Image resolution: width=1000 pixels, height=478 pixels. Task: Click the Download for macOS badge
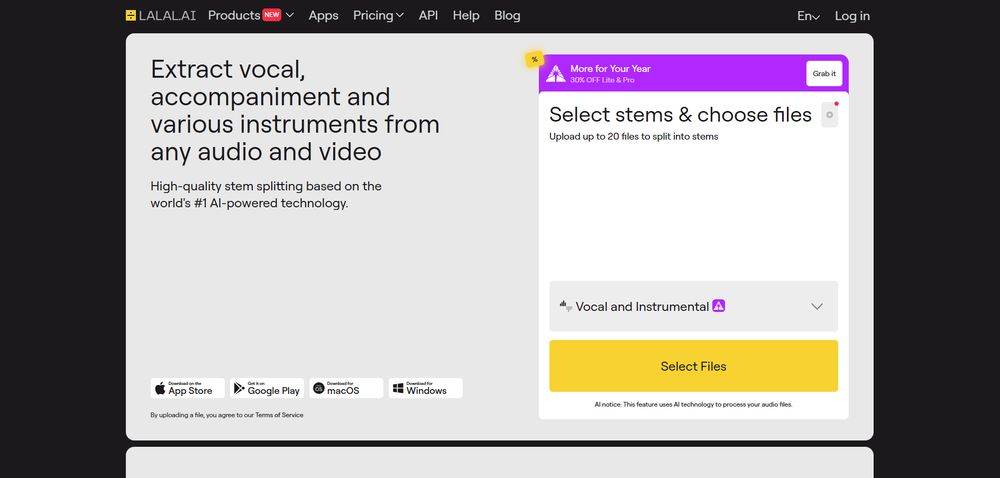point(347,388)
